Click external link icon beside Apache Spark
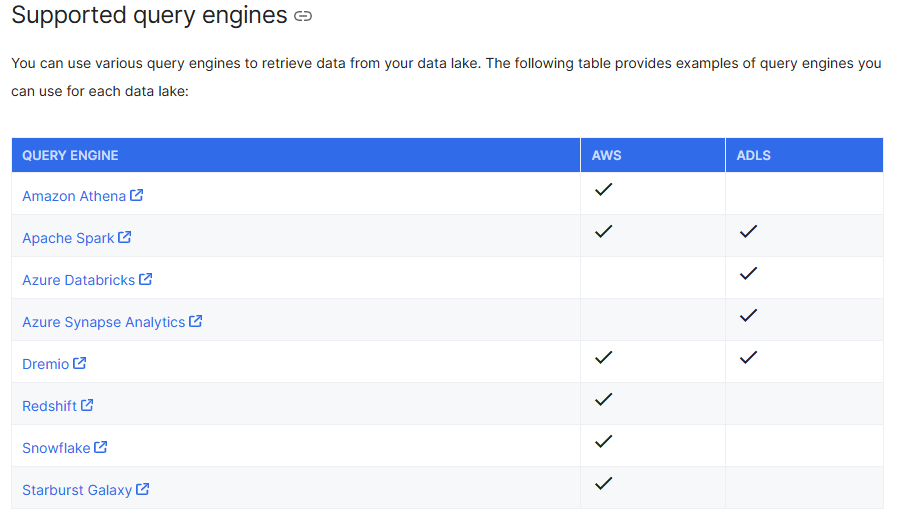The height and width of the screenshot is (528, 901). [x=125, y=238]
